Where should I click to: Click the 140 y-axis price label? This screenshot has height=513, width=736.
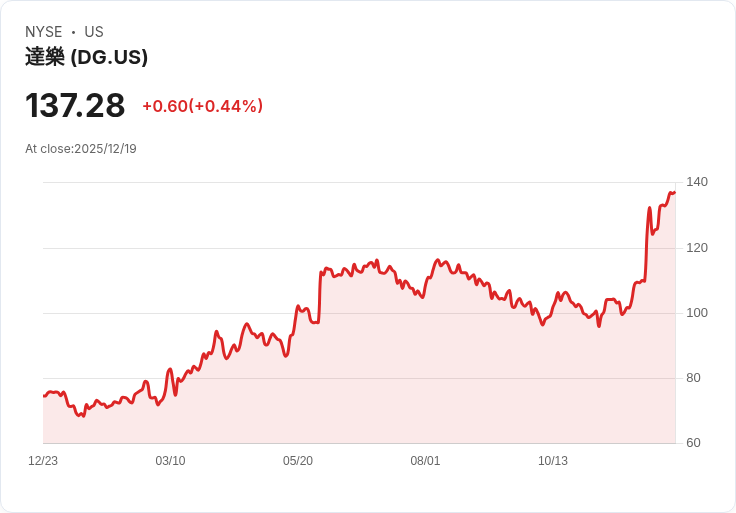(697, 182)
